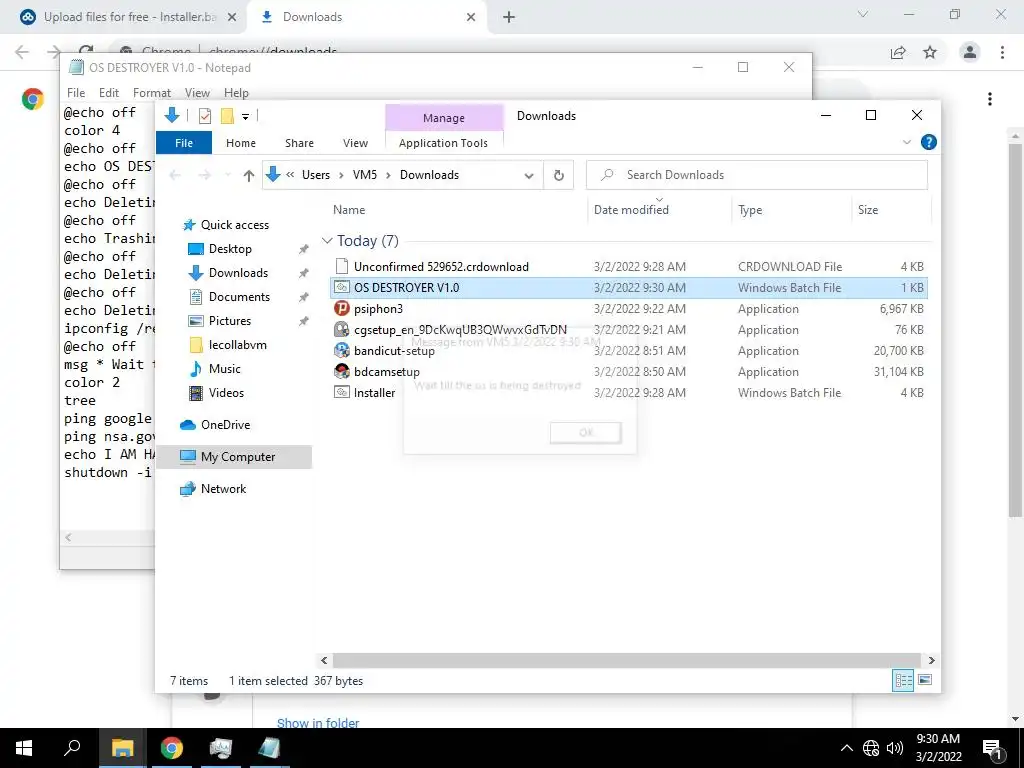Open Documents in the navigation pane
The width and height of the screenshot is (1024, 768).
pyautogui.click(x=239, y=296)
